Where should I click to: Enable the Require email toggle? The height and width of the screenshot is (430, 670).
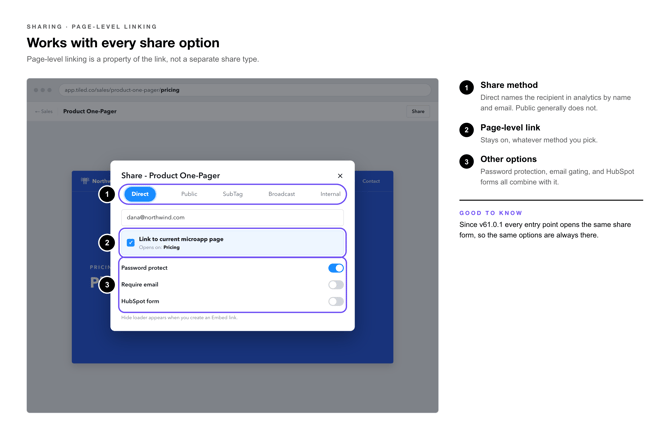(336, 285)
